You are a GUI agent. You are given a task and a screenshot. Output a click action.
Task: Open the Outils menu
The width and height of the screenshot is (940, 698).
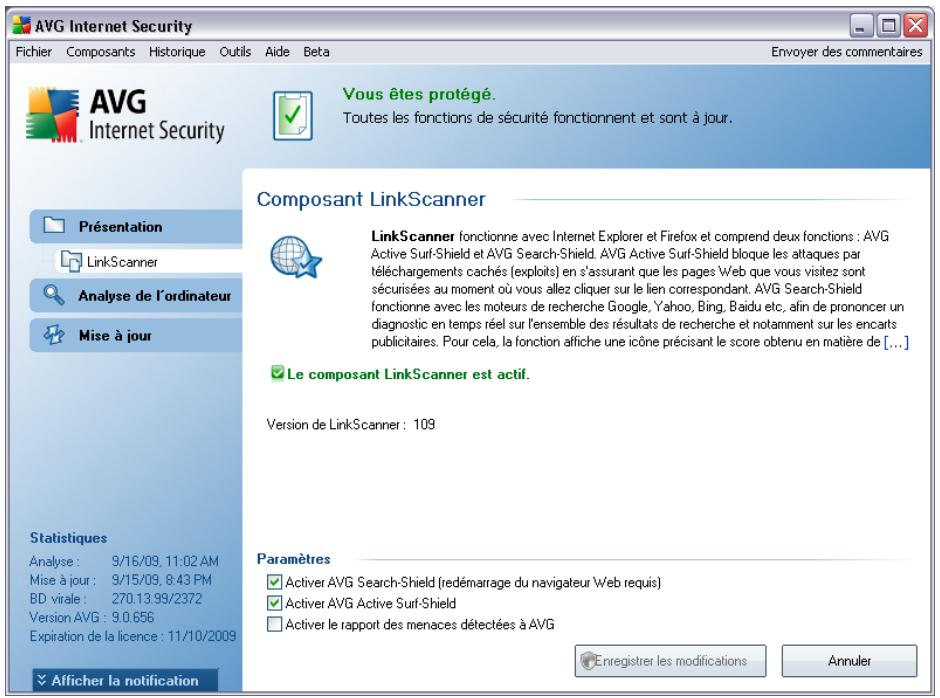coord(235,52)
